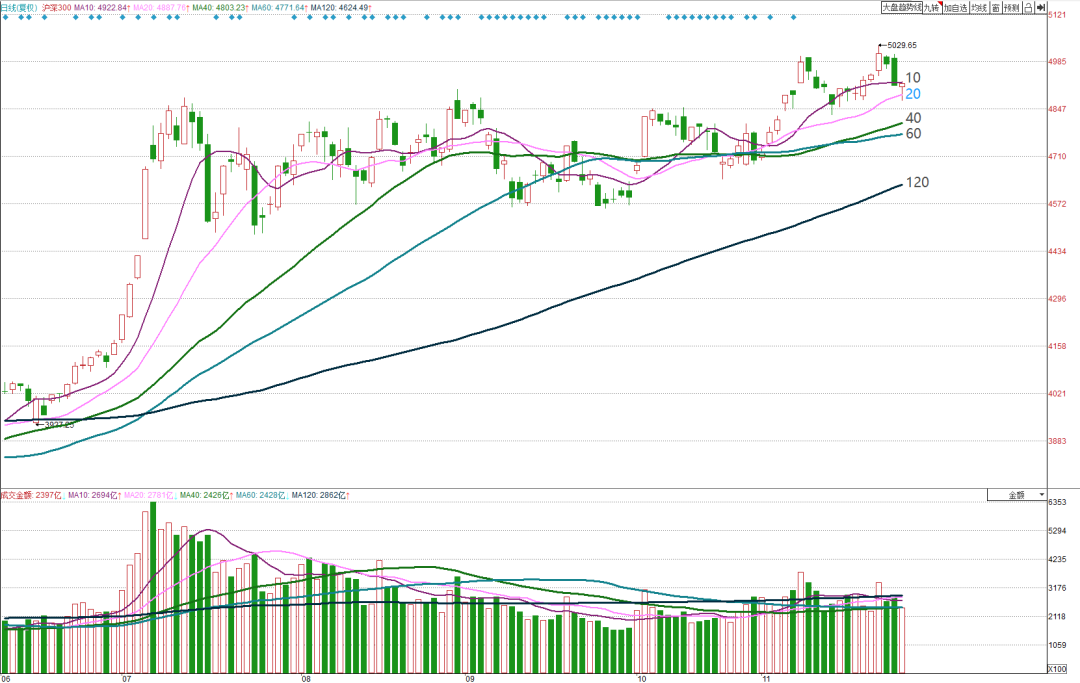Open the 金额 dropdown in the volume panel
The height and width of the screenshot is (683, 1080).
click(x=1017, y=495)
